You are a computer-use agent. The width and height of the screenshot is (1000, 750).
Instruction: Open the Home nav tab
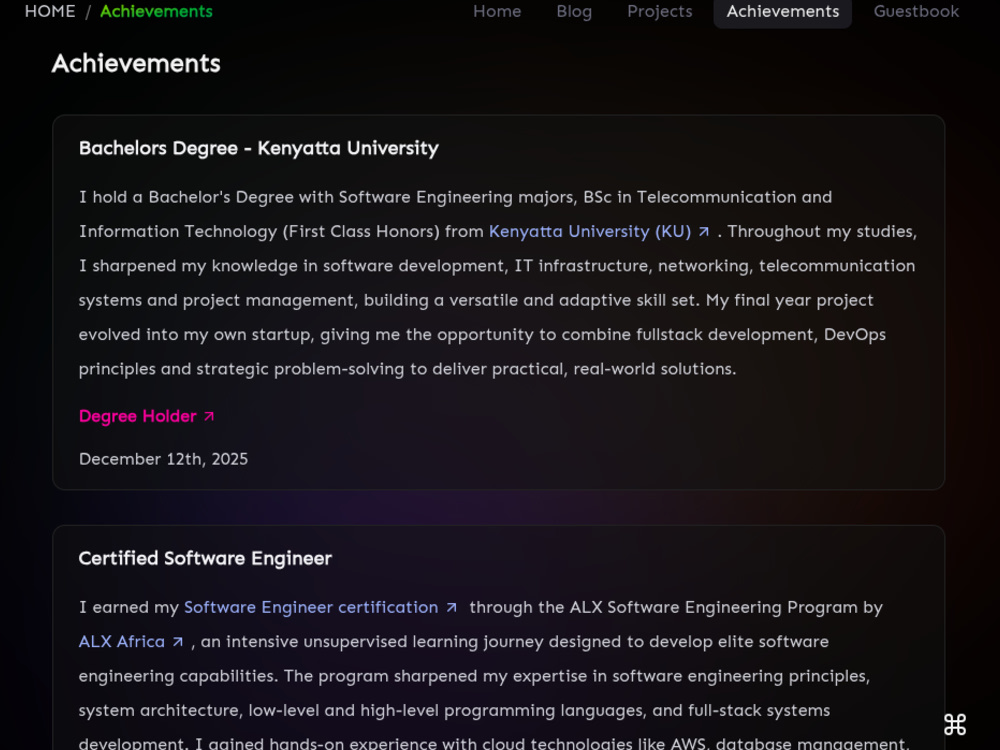[497, 11]
